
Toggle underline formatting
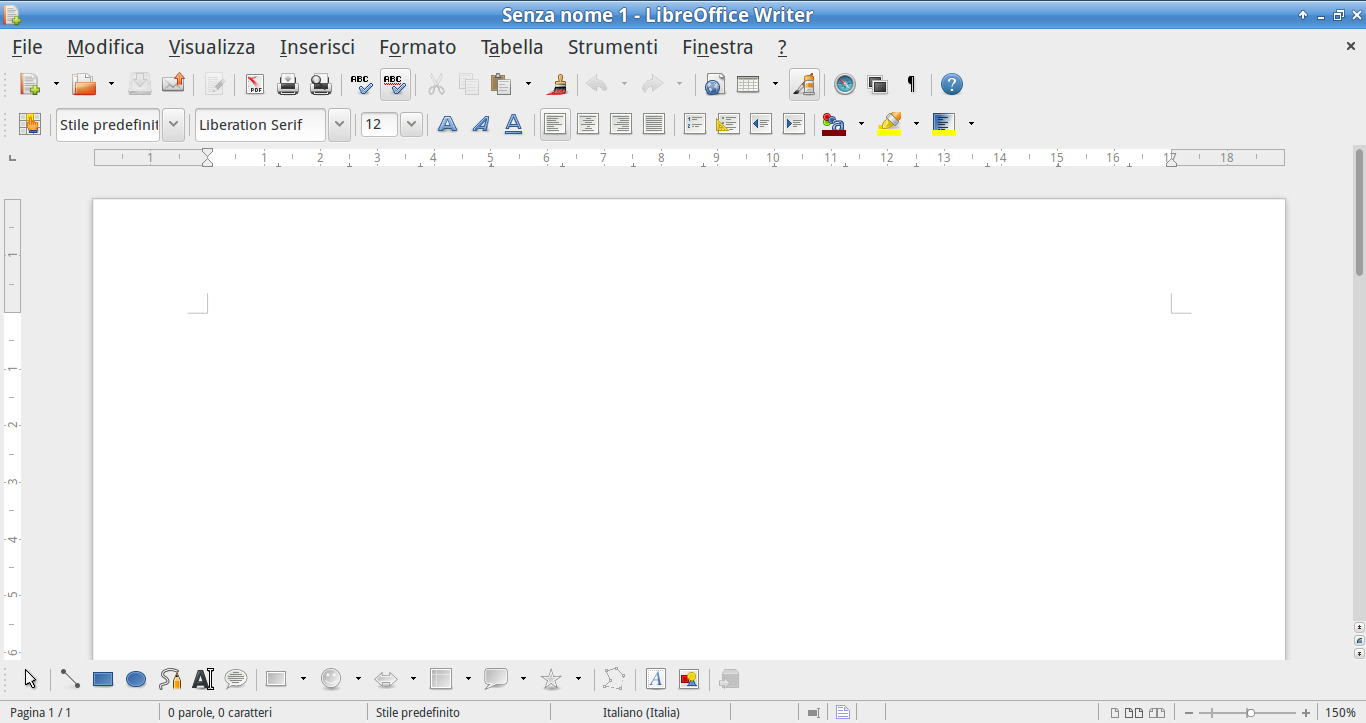coord(513,124)
